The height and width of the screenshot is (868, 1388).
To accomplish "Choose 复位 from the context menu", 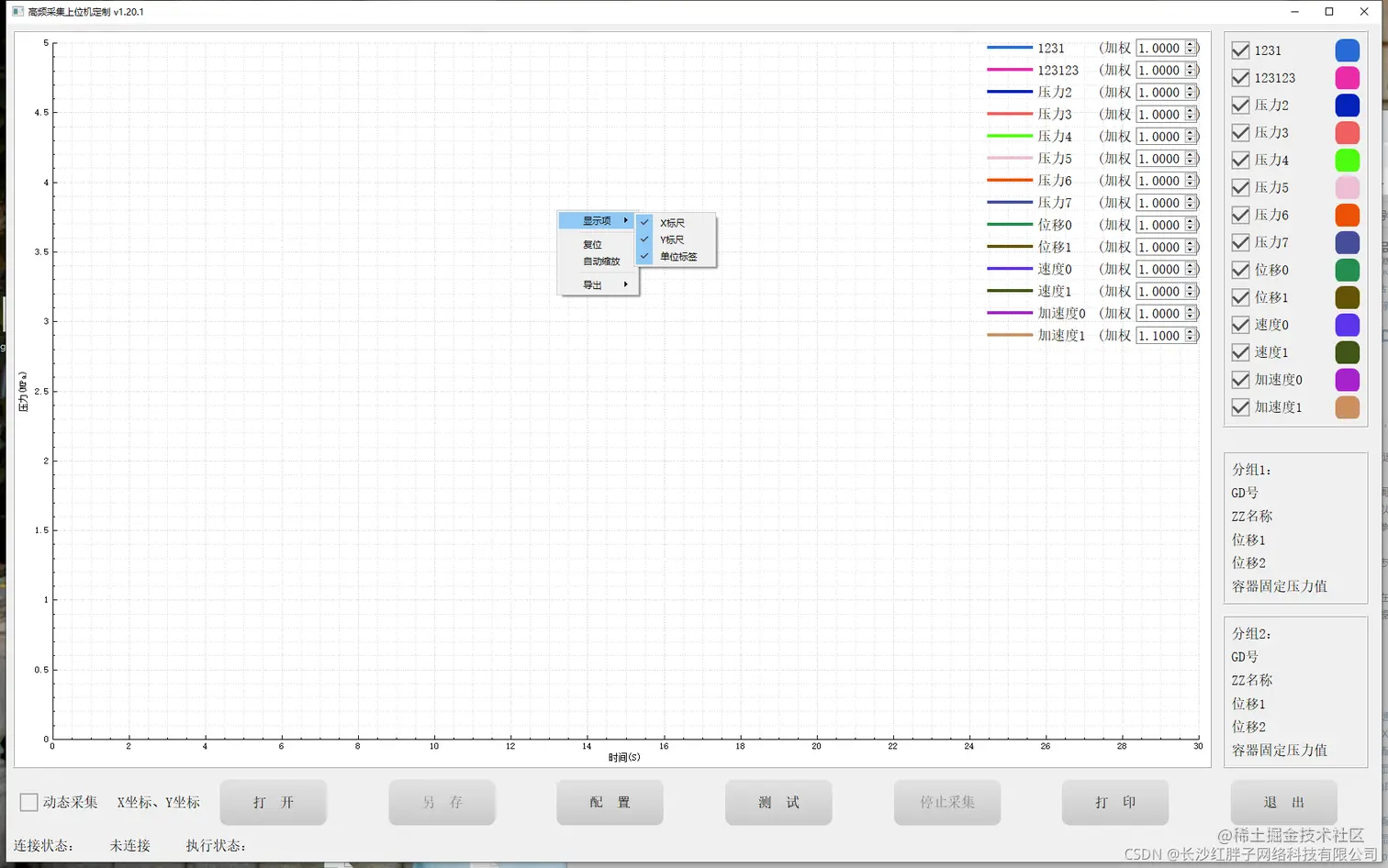I will pyautogui.click(x=598, y=245).
